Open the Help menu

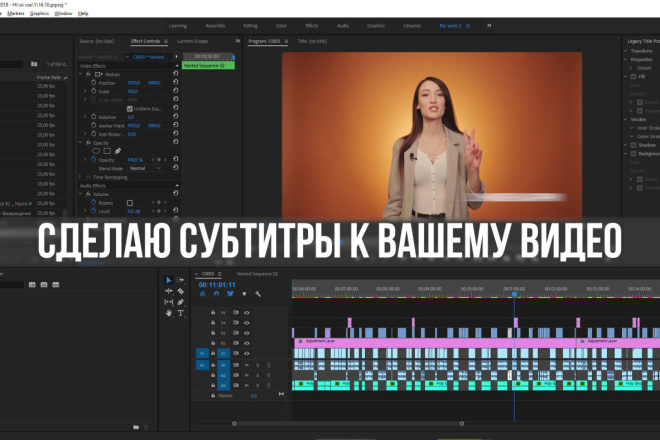point(83,13)
